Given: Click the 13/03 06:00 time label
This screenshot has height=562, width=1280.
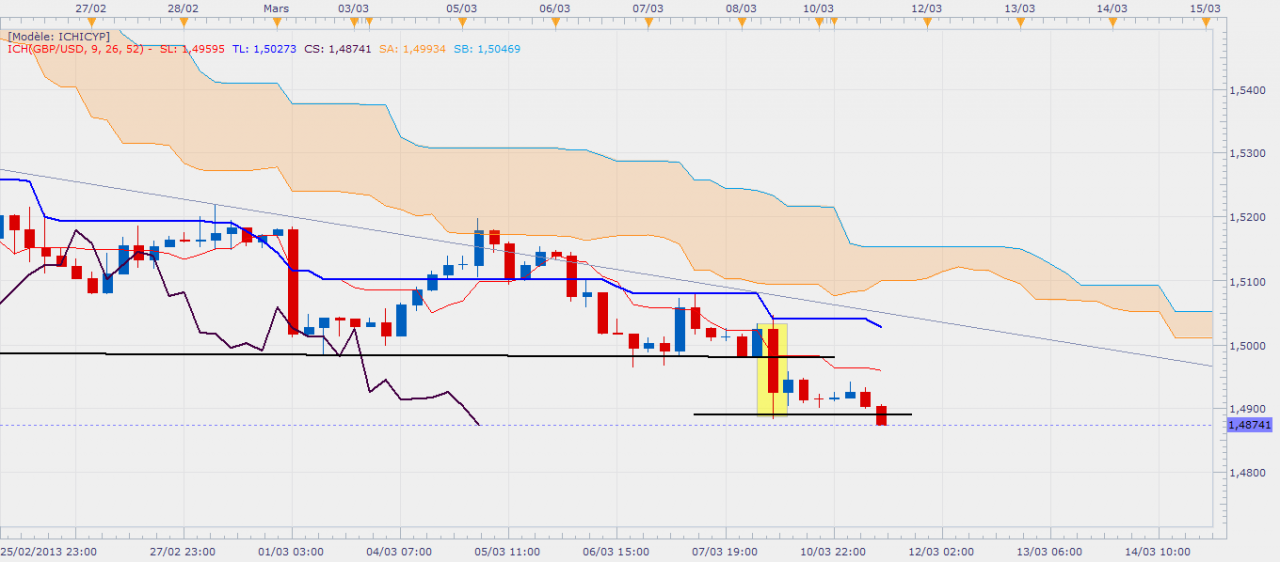Looking at the screenshot, I should coord(1050,551).
